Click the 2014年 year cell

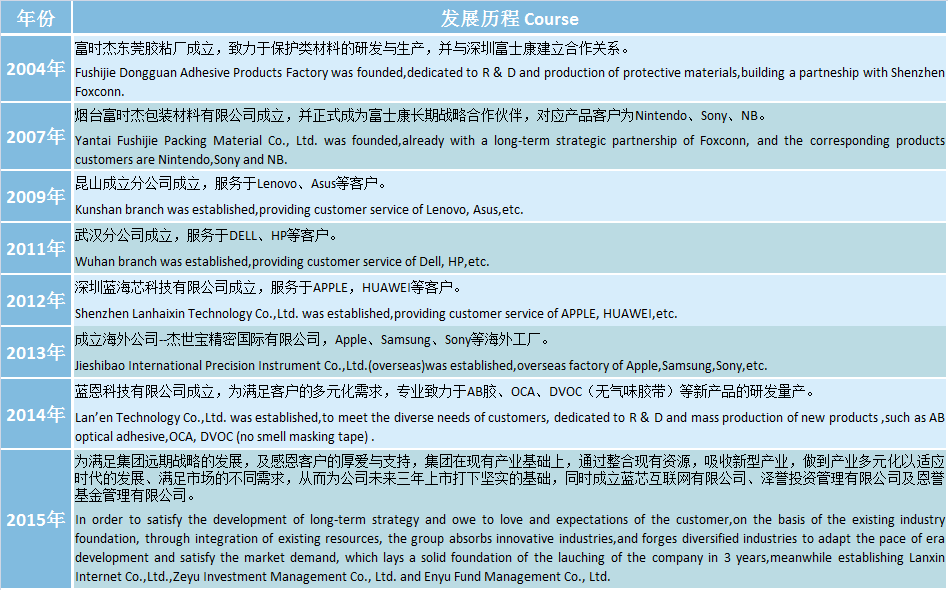[36, 413]
